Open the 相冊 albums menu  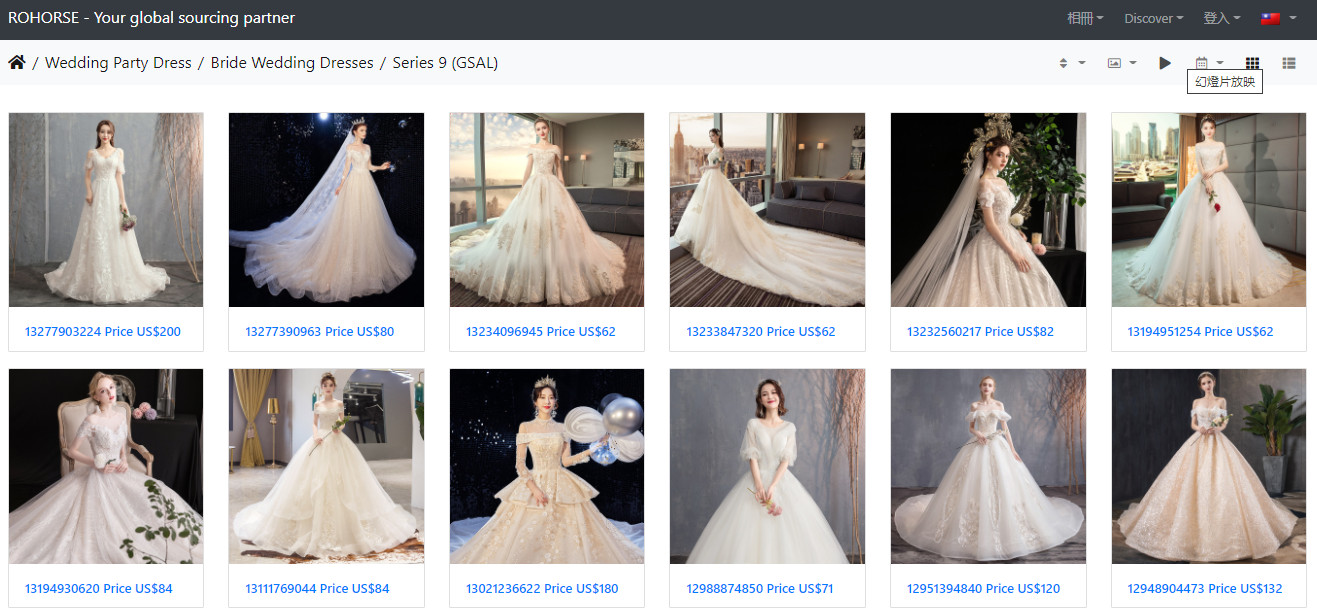click(x=1085, y=18)
